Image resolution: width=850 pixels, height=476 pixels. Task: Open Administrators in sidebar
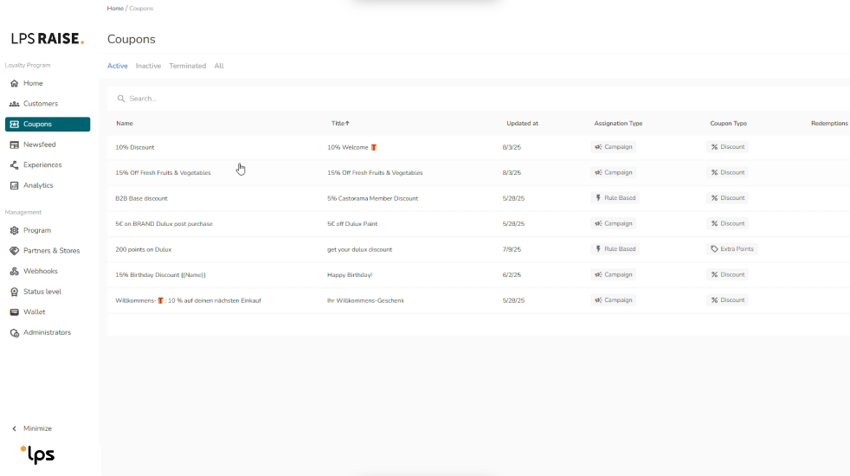[47, 332]
